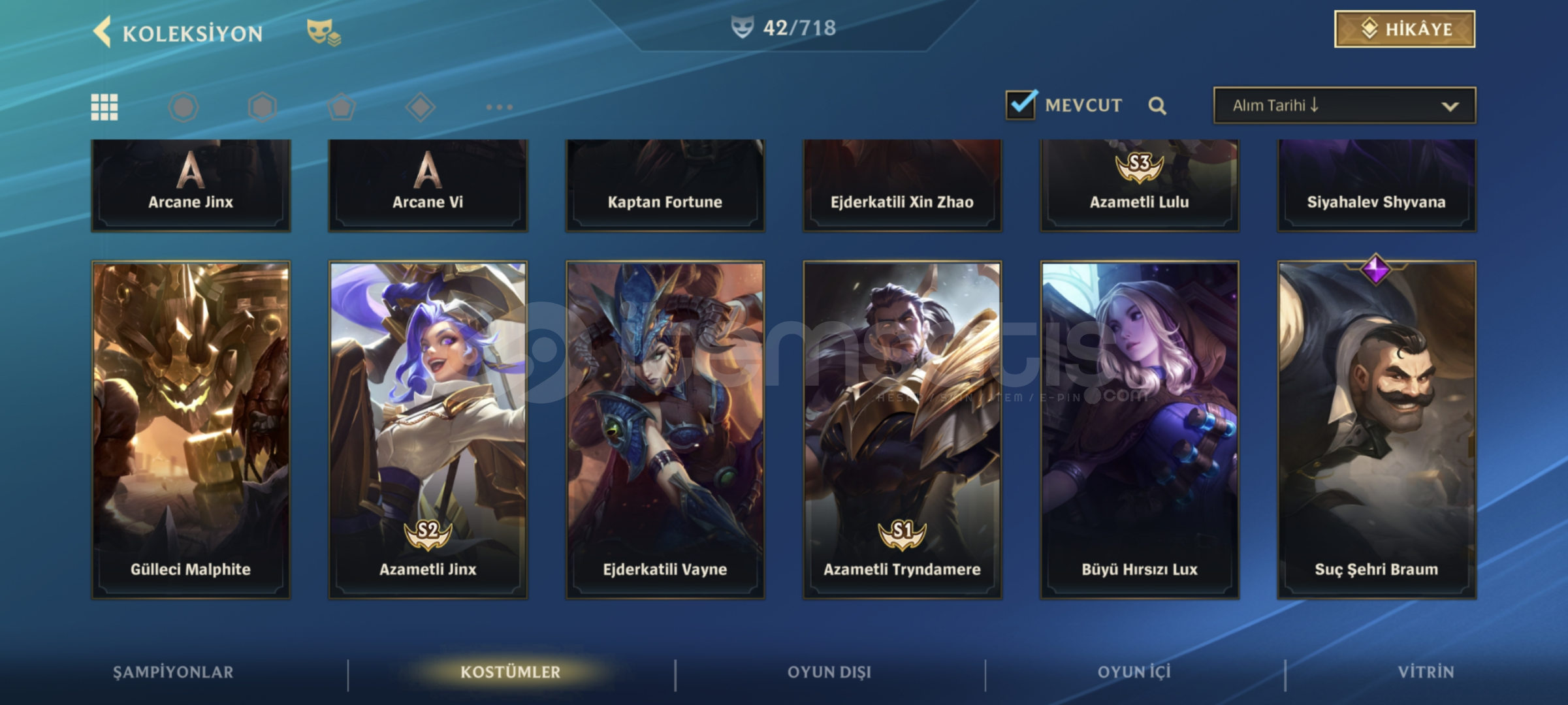This screenshot has width=1568, height=705.
Task: Filter skins by the circle rarity icon
Action: pos(184,107)
